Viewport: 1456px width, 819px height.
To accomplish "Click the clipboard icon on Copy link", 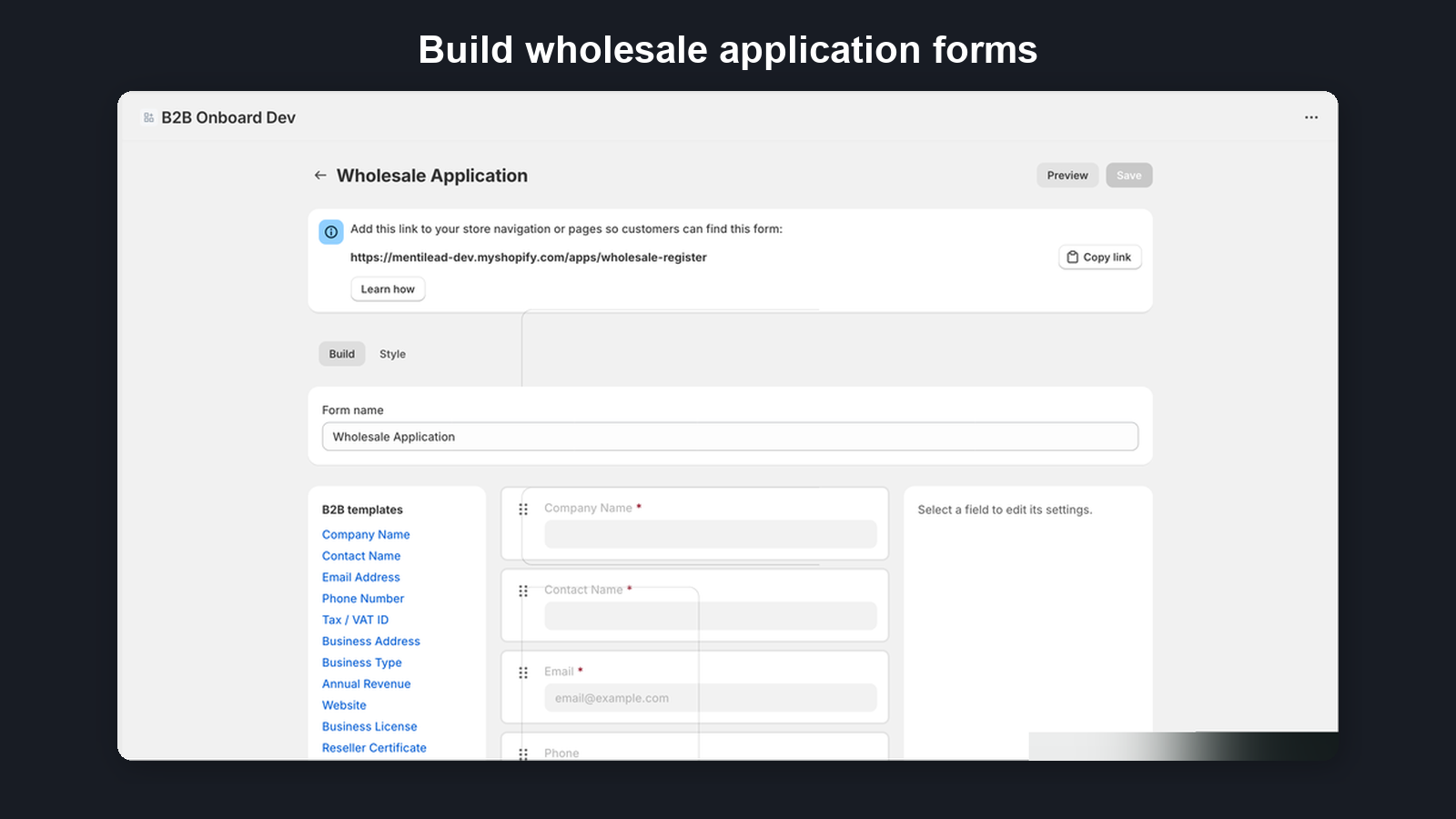I will (x=1073, y=257).
